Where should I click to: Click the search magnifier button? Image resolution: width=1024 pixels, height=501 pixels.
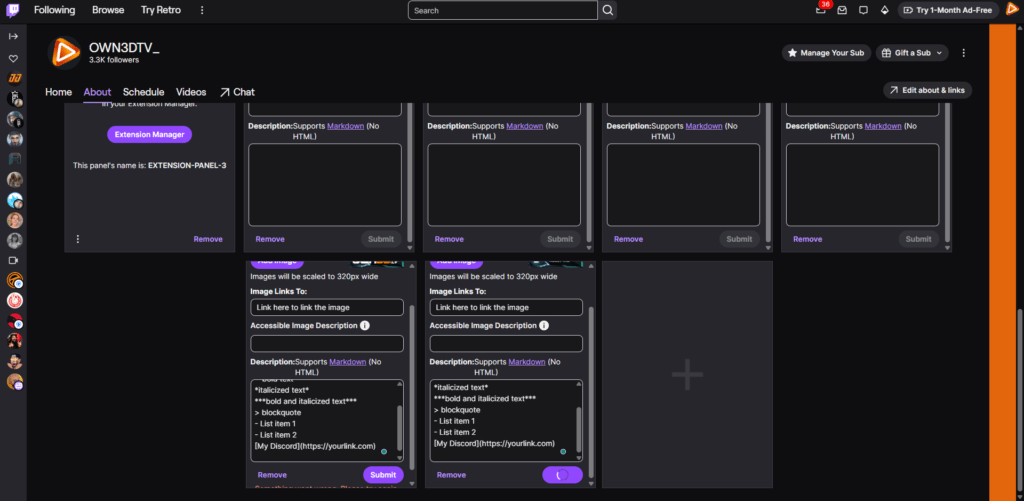[x=608, y=10]
